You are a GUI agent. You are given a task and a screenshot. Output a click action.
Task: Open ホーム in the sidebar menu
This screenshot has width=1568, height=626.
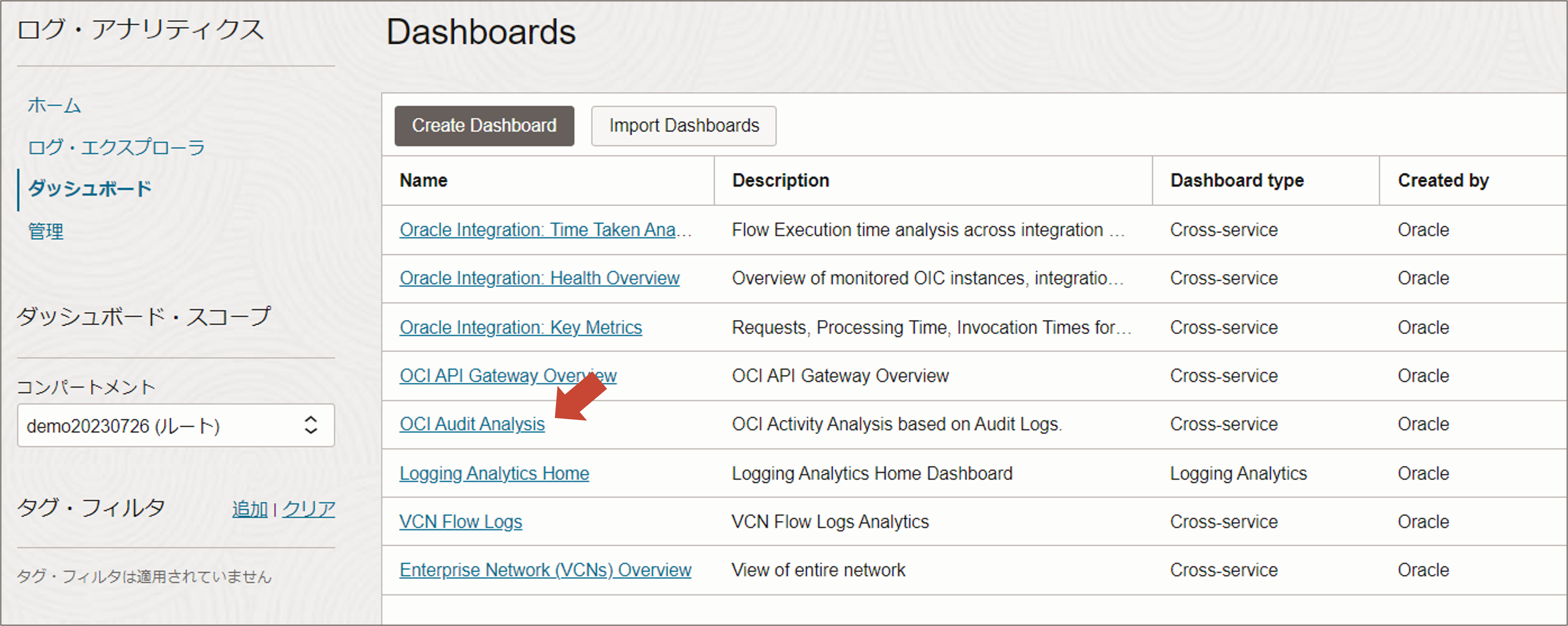(54, 105)
